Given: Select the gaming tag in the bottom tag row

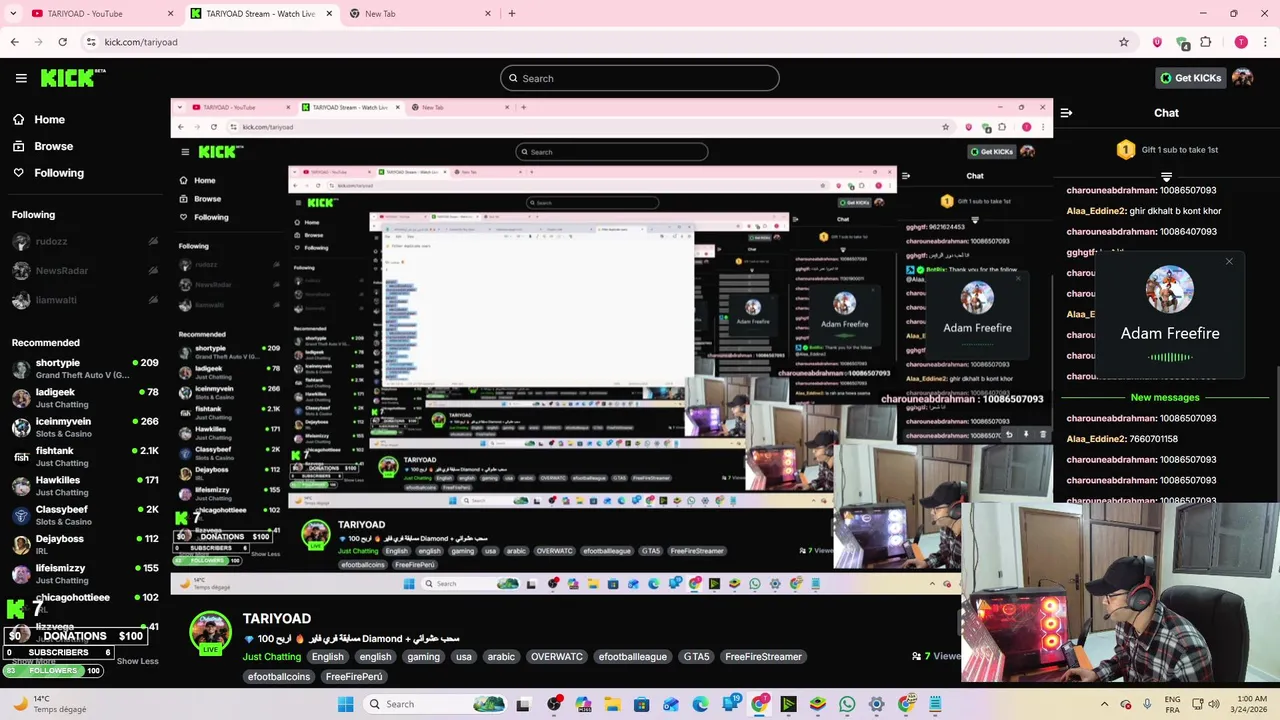Looking at the screenshot, I should (423, 657).
